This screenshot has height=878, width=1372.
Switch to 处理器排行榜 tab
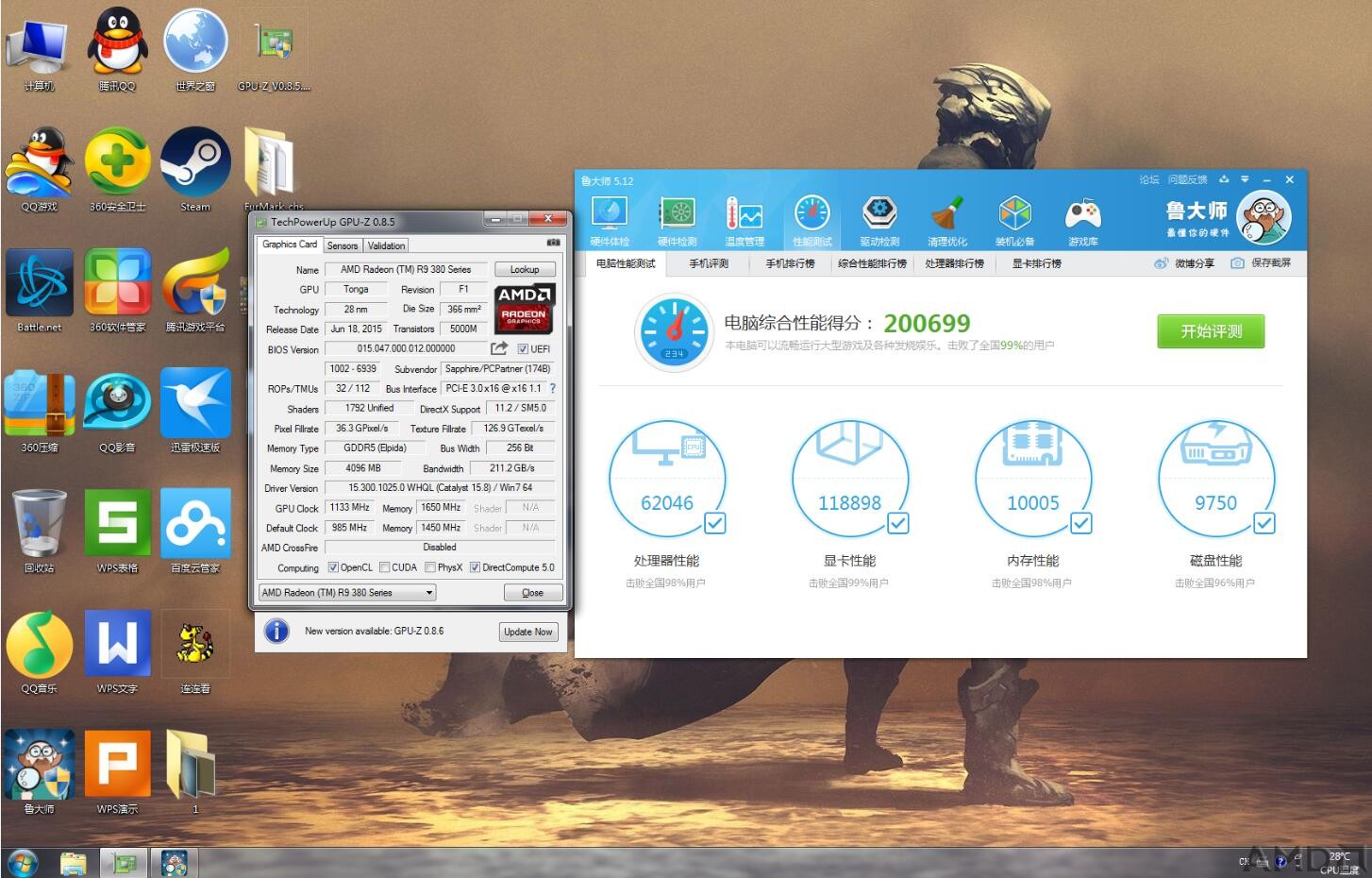coord(955,263)
